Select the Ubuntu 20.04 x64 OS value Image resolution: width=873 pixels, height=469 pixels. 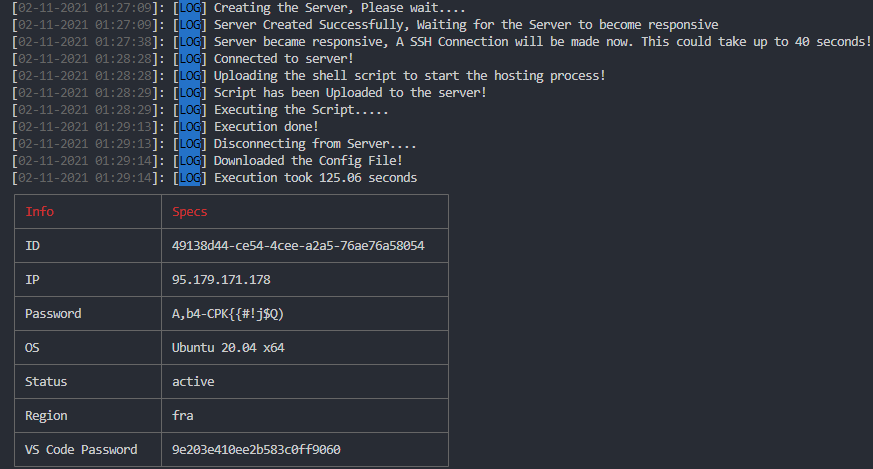click(228, 348)
